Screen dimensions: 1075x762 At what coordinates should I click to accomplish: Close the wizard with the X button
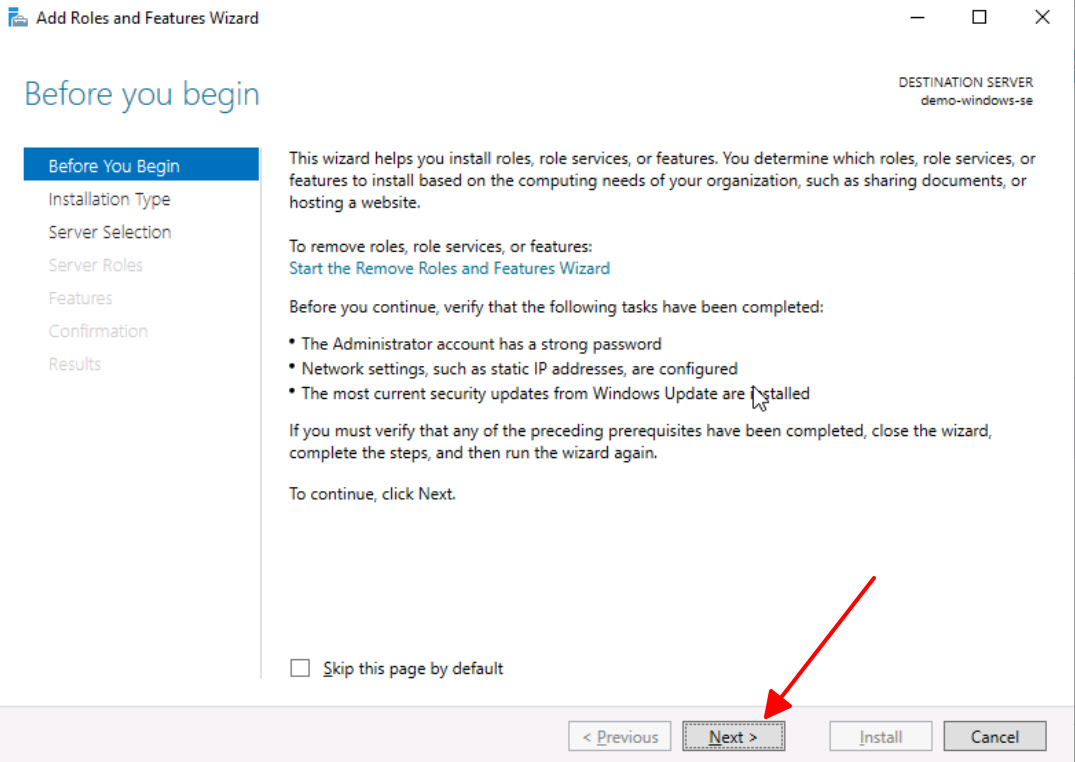coord(1043,17)
